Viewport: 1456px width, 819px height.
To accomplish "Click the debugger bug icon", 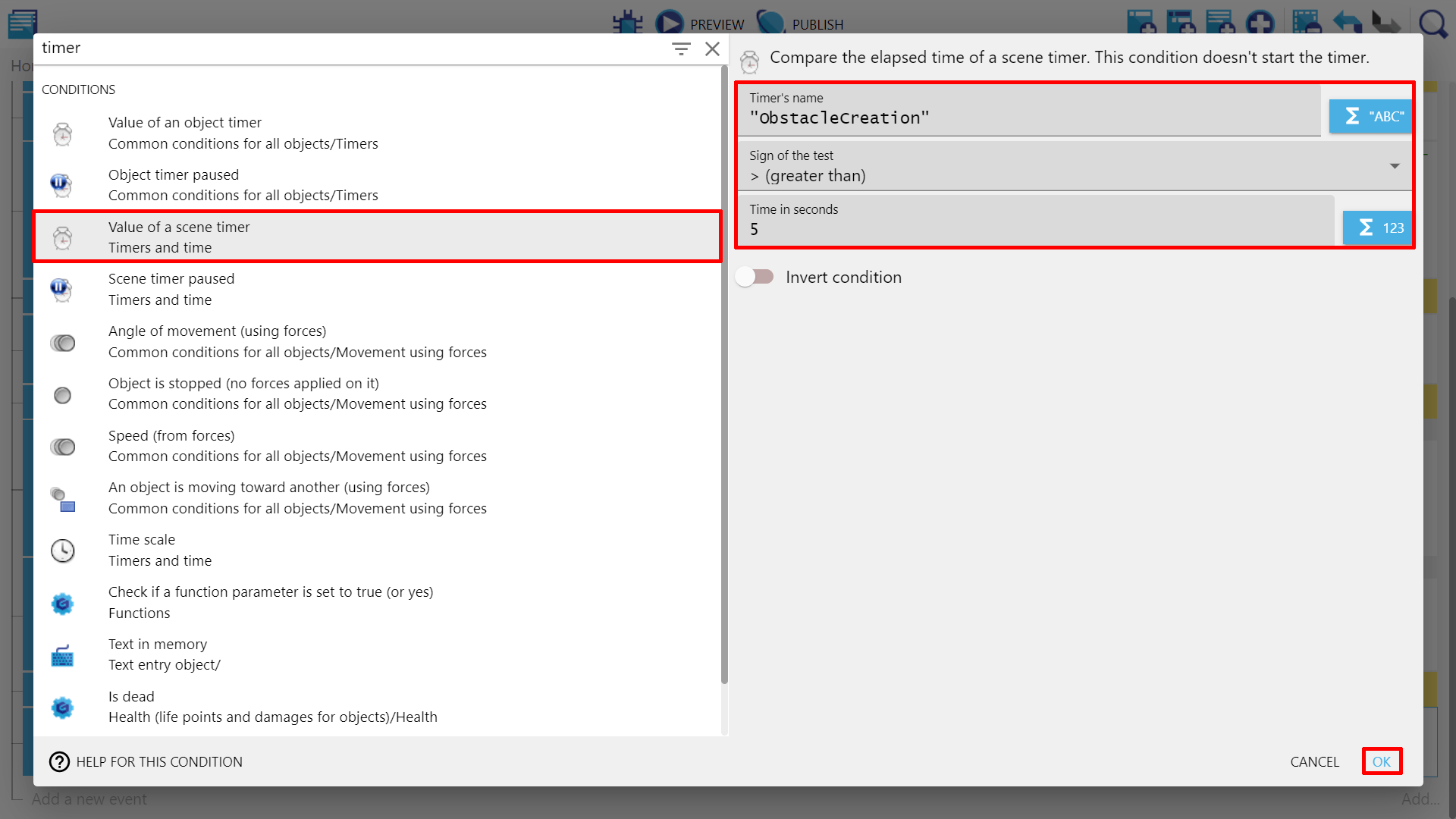I will pos(627,23).
